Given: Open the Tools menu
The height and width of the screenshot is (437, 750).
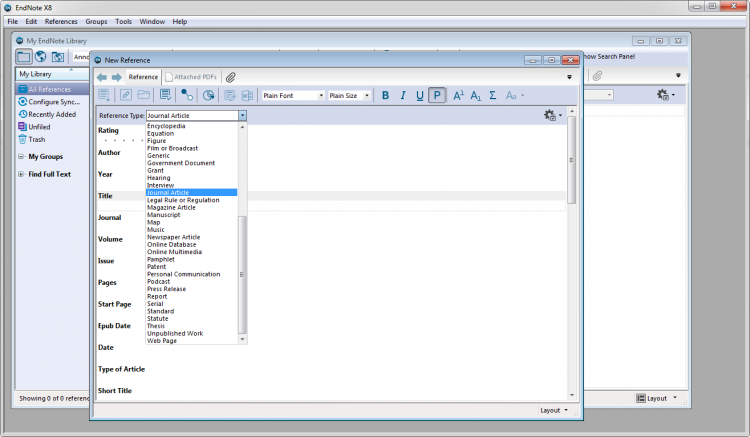Looking at the screenshot, I should [123, 22].
